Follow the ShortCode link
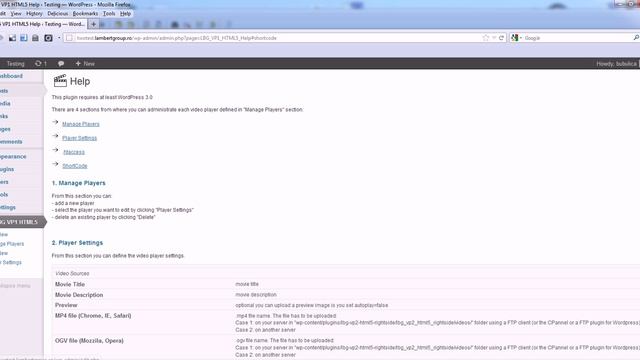The image size is (640, 360). pyautogui.click(x=75, y=166)
